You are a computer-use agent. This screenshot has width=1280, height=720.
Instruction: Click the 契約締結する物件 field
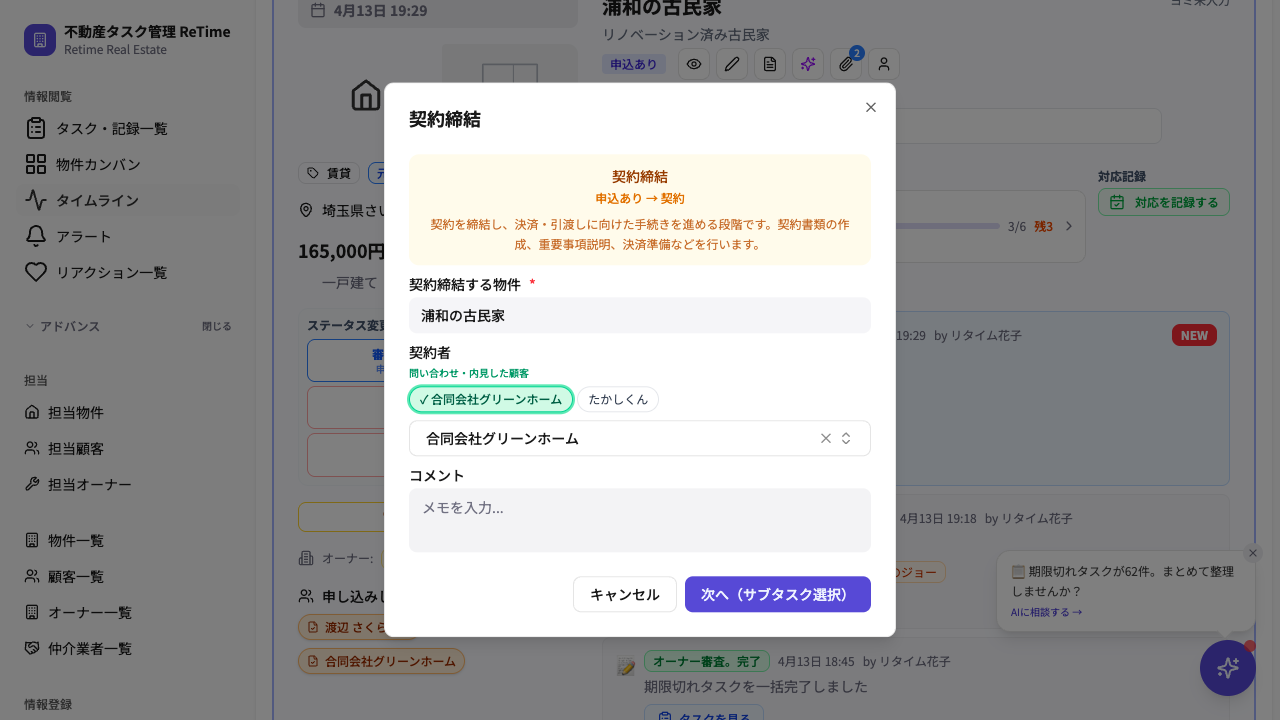pyautogui.click(x=640, y=315)
